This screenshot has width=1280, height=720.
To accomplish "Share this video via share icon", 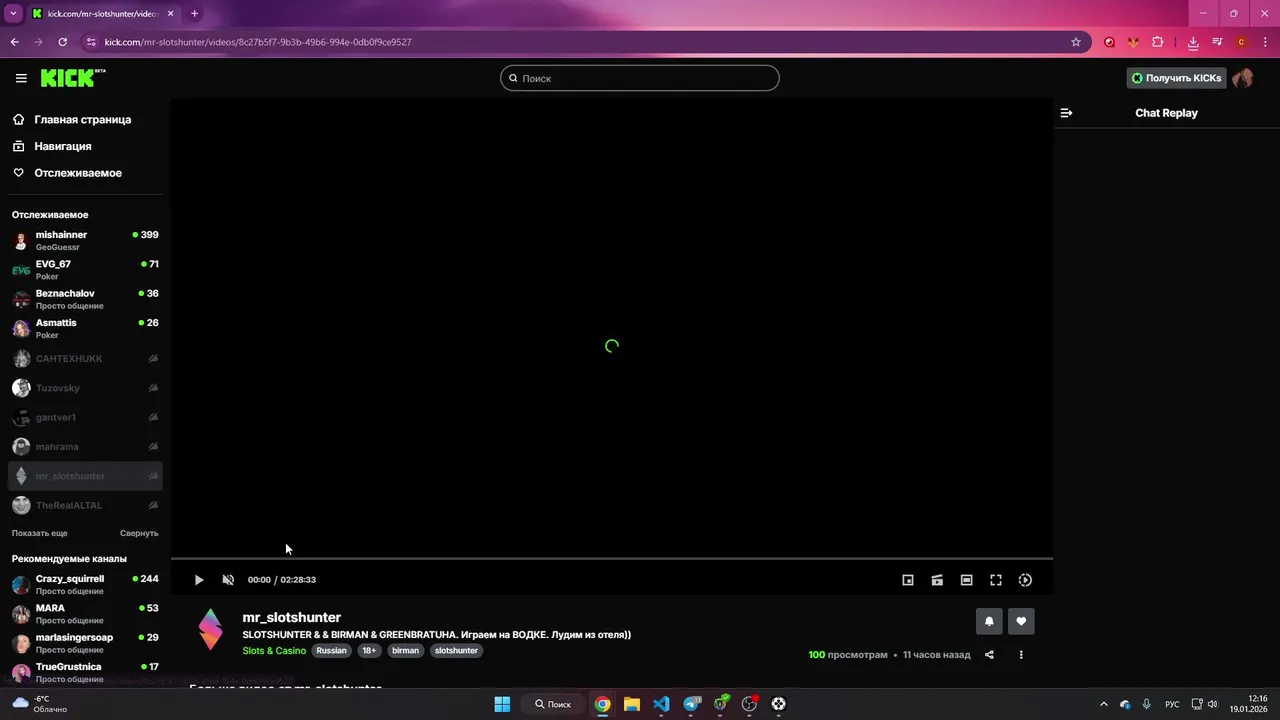I will [x=989, y=655].
